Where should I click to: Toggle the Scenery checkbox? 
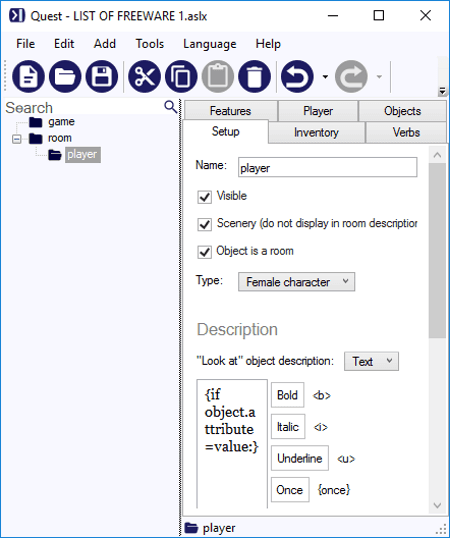point(204,224)
